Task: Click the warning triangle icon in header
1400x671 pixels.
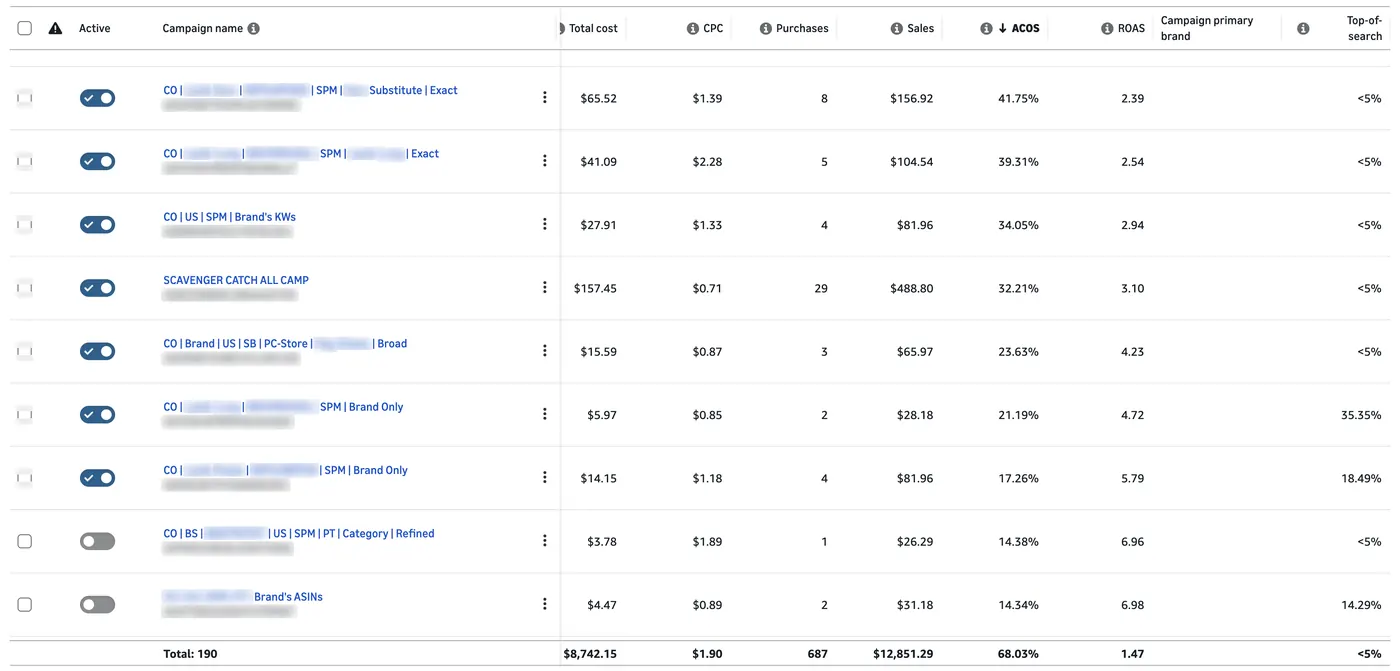Action: 55,28
